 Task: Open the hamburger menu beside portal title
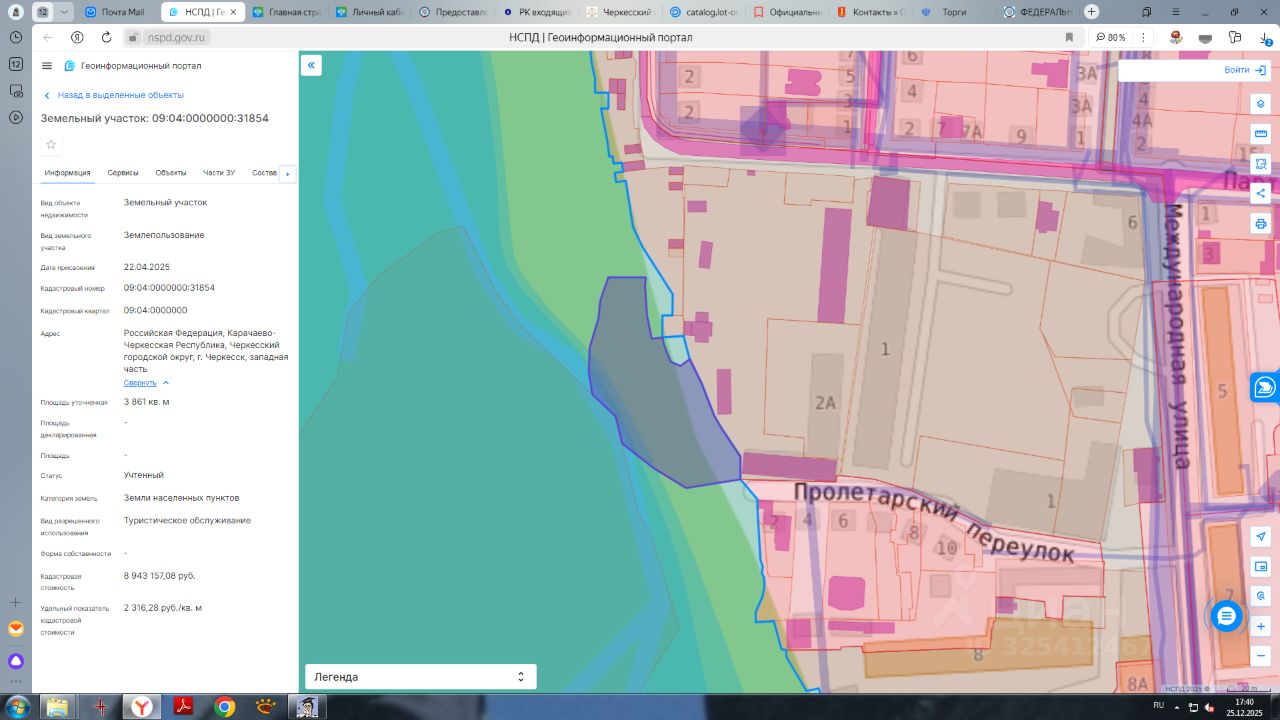47,66
